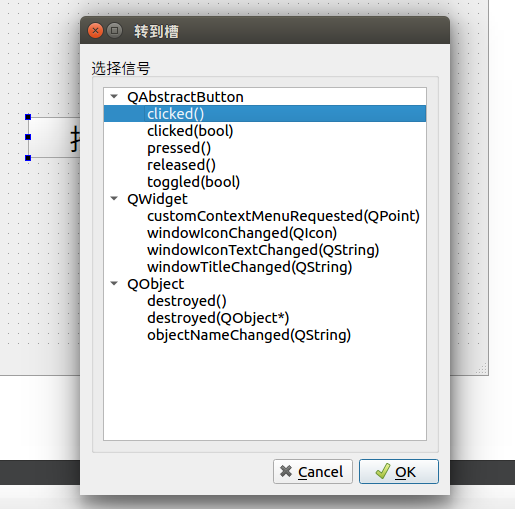Collapse the QObject tree group

pyautogui.click(x=114, y=284)
